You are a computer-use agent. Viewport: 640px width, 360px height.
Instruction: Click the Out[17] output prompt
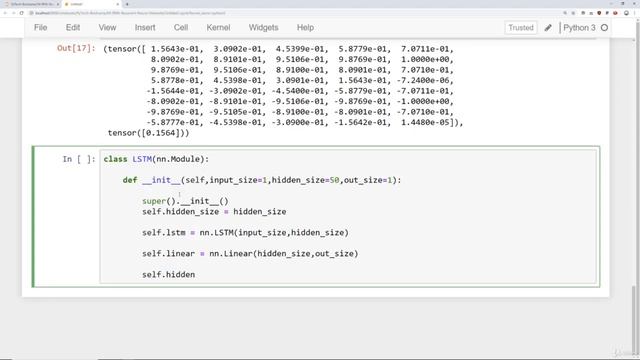[76, 49]
